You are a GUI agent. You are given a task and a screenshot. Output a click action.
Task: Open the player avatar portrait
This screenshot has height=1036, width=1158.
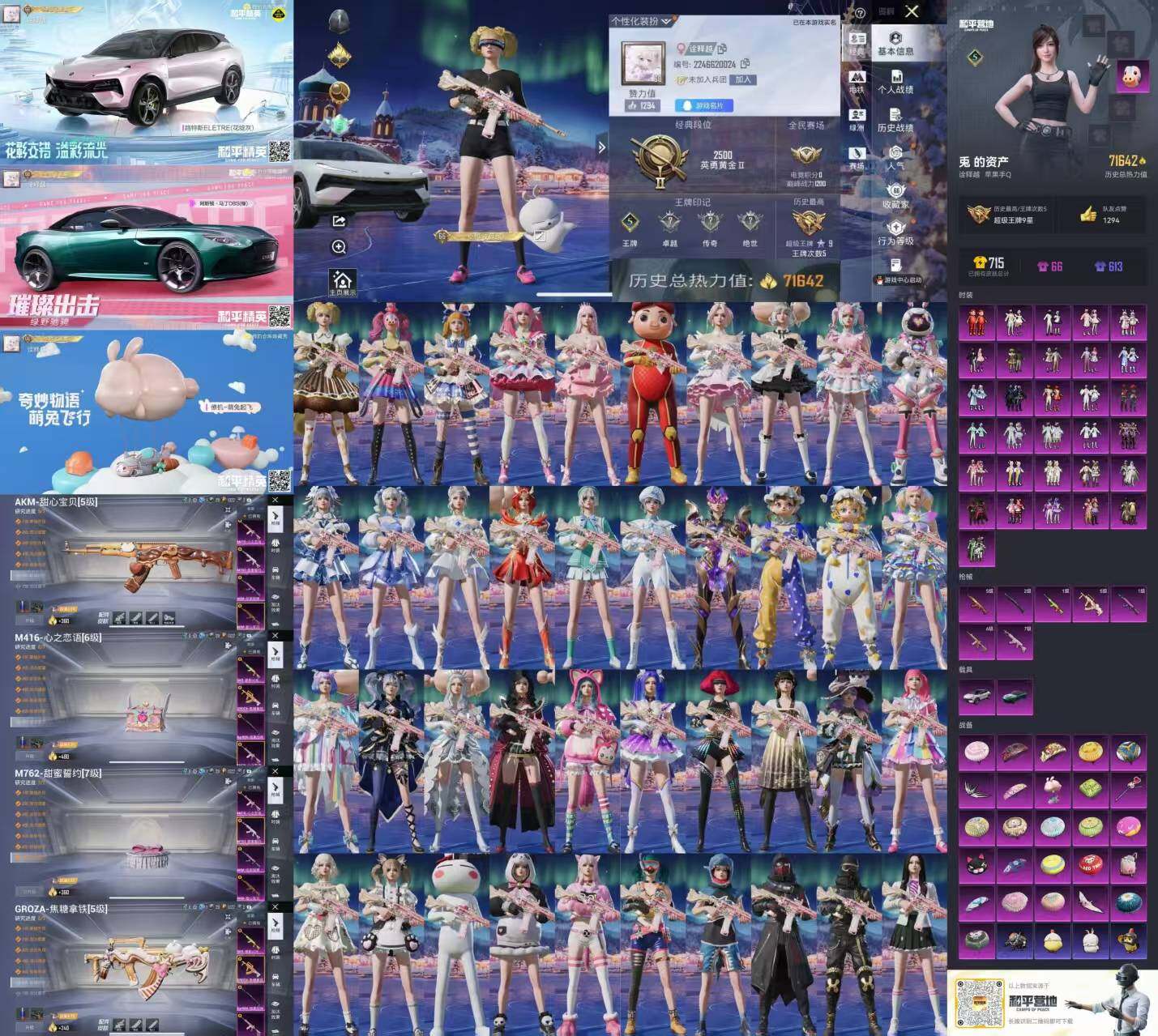pyautogui.click(x=643, y=63)
